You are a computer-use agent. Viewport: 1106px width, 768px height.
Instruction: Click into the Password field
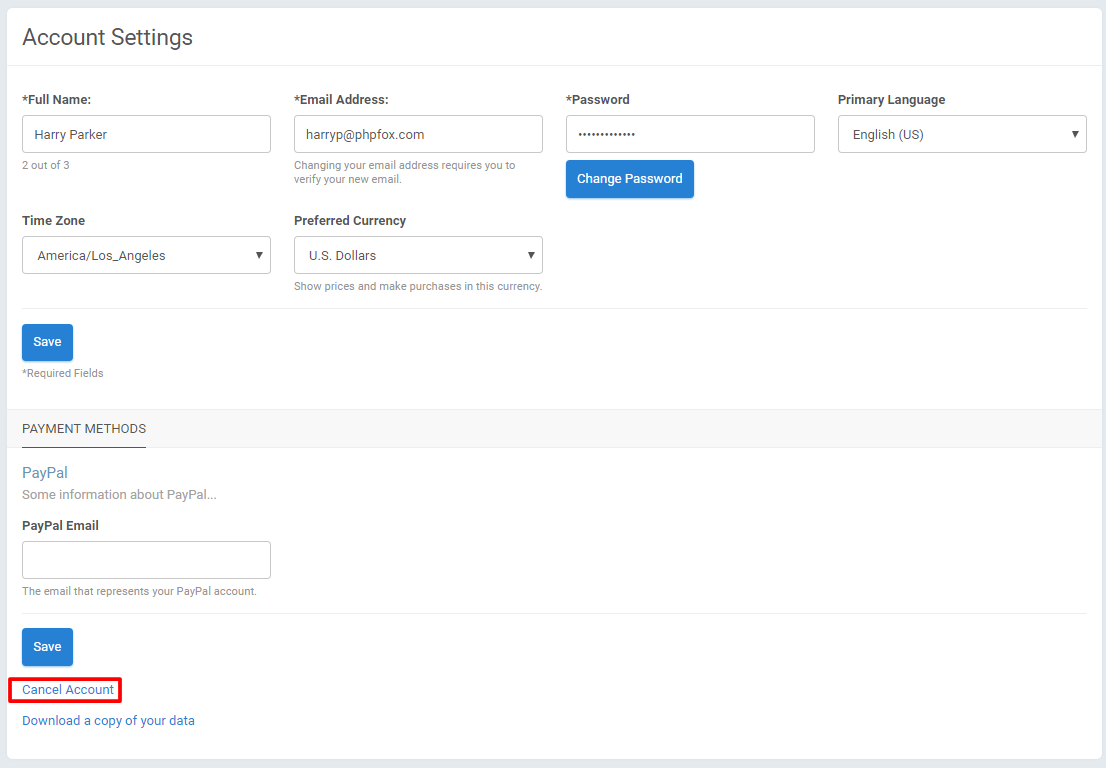tap(690, 134)
